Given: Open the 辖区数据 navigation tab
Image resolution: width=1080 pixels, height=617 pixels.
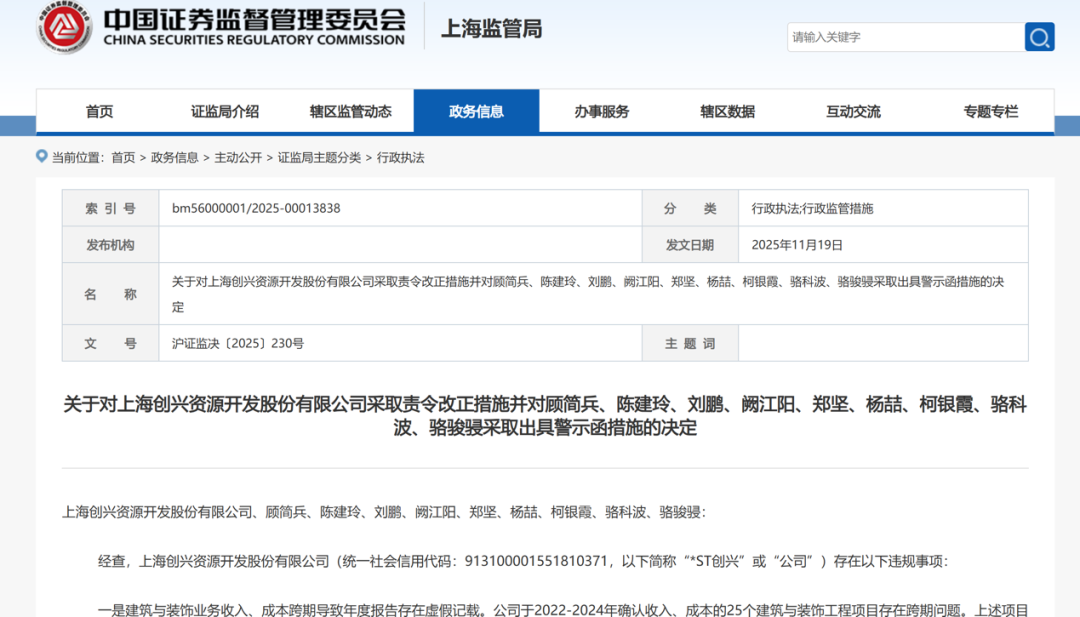Looking at the screenshot, I should point(727,112).
